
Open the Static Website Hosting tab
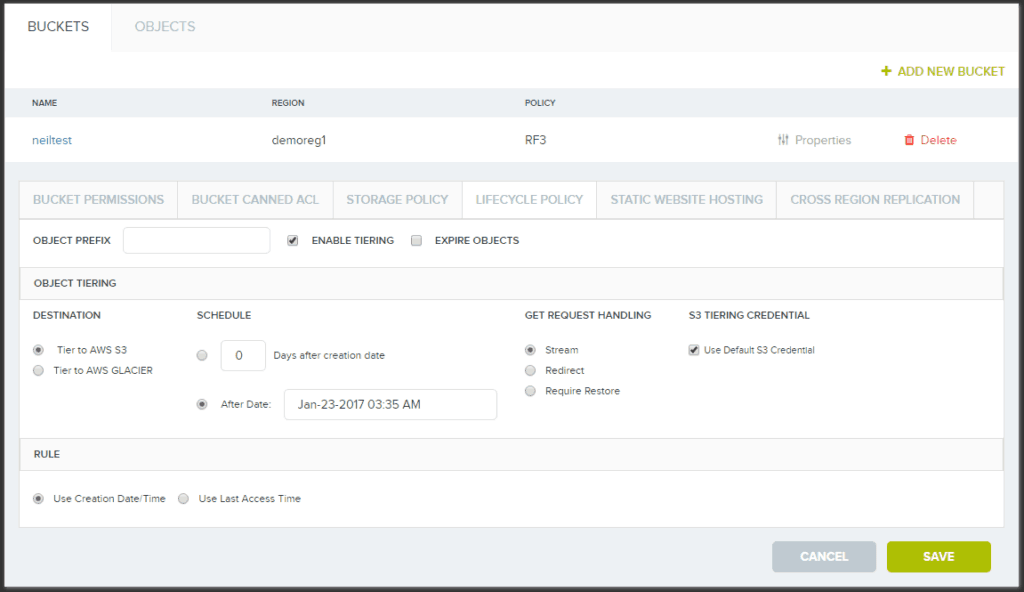pyautogui.click(x=686, y=199)
